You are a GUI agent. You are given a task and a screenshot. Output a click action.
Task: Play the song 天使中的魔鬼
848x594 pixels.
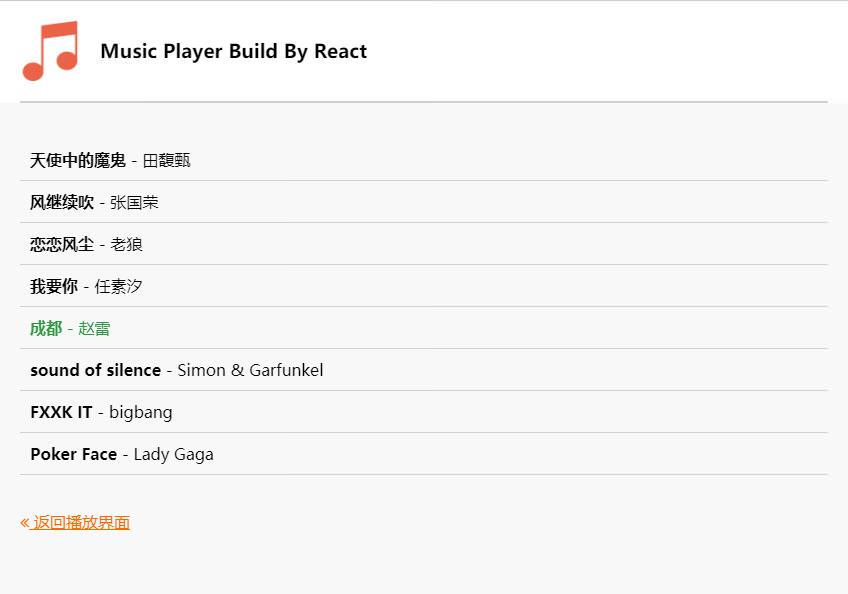pyautogui.click(x=78, y=160)
